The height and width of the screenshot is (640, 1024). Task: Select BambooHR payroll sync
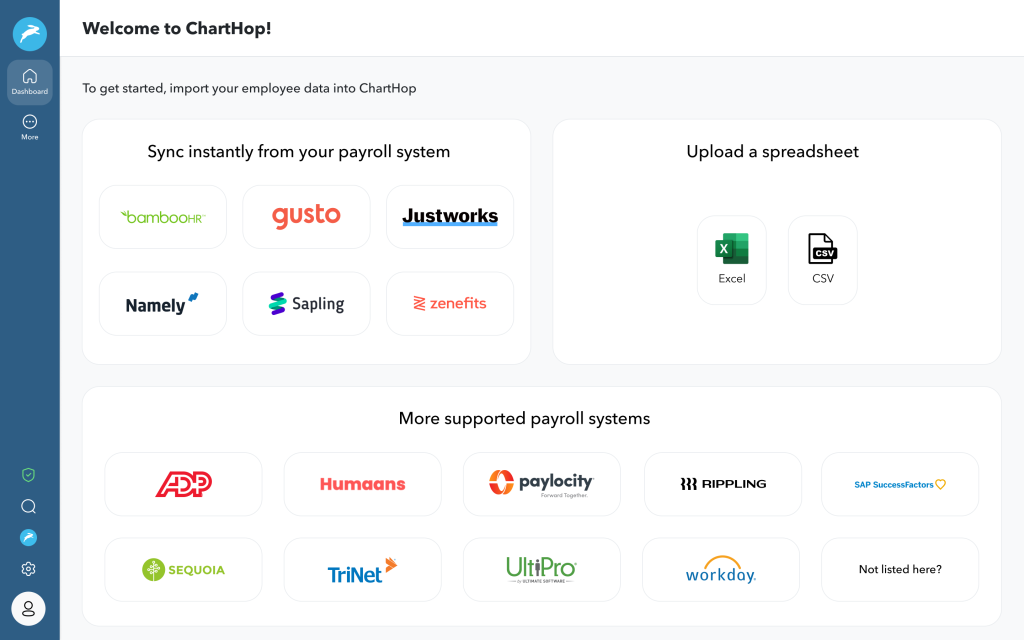(x=163, y=217)
